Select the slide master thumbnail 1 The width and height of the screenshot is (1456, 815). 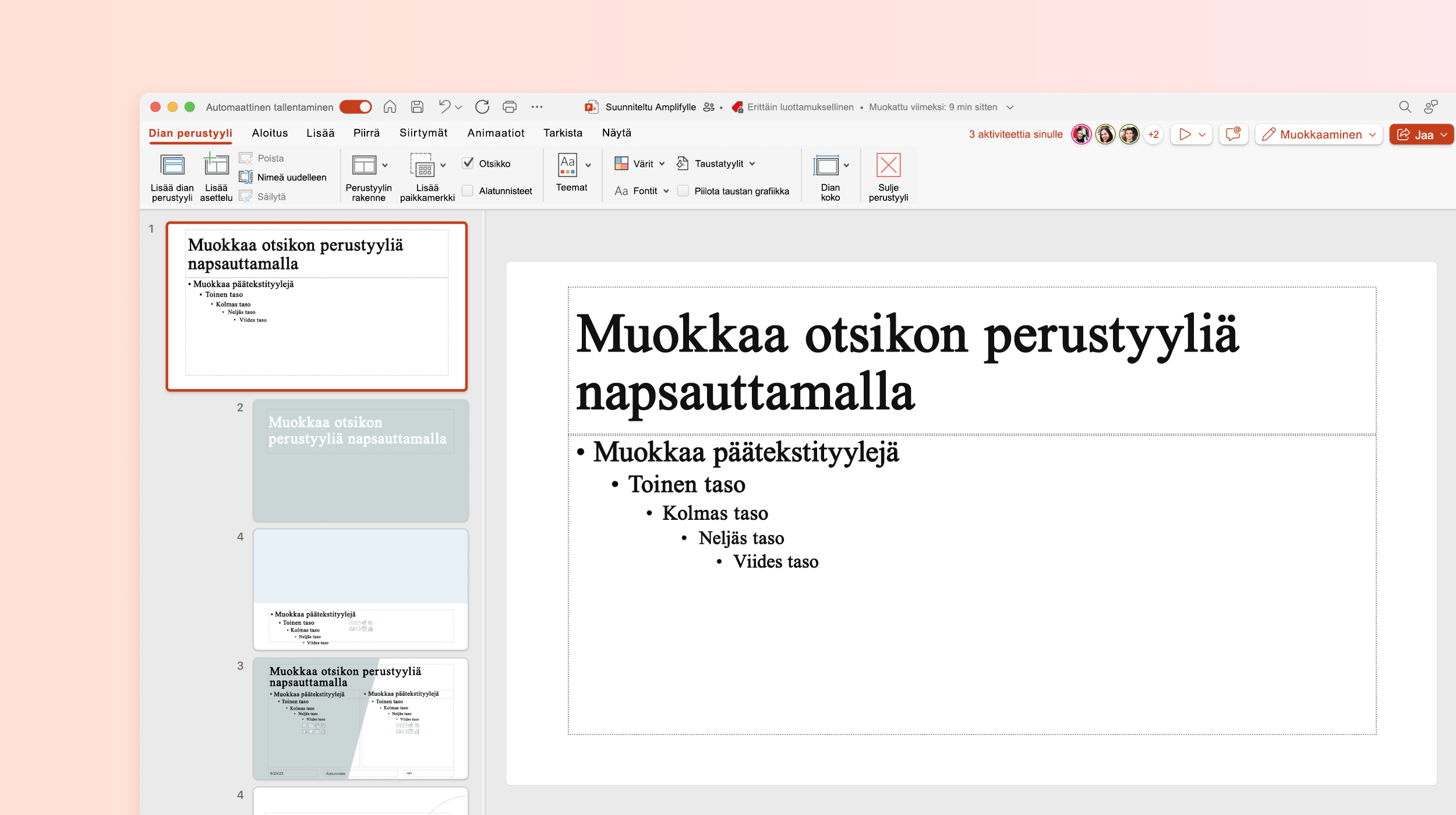point(317,306)
